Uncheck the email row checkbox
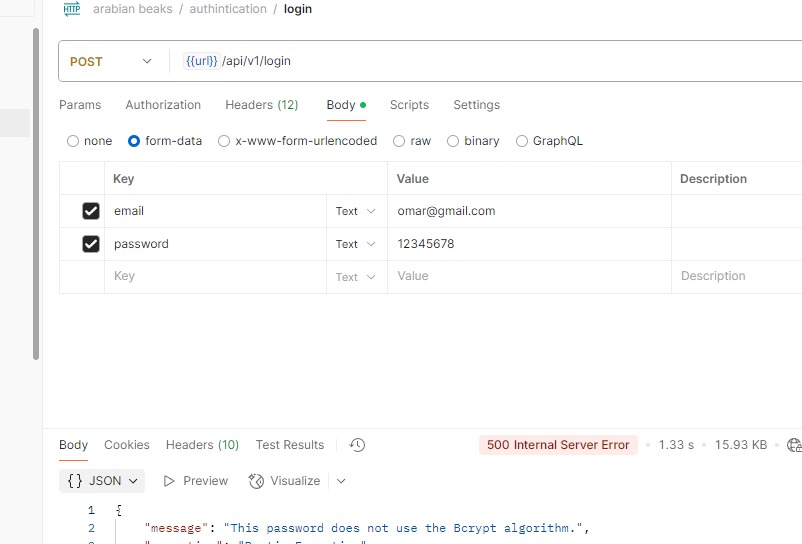Viewport: 802px width, 544px height. (91, 211)
